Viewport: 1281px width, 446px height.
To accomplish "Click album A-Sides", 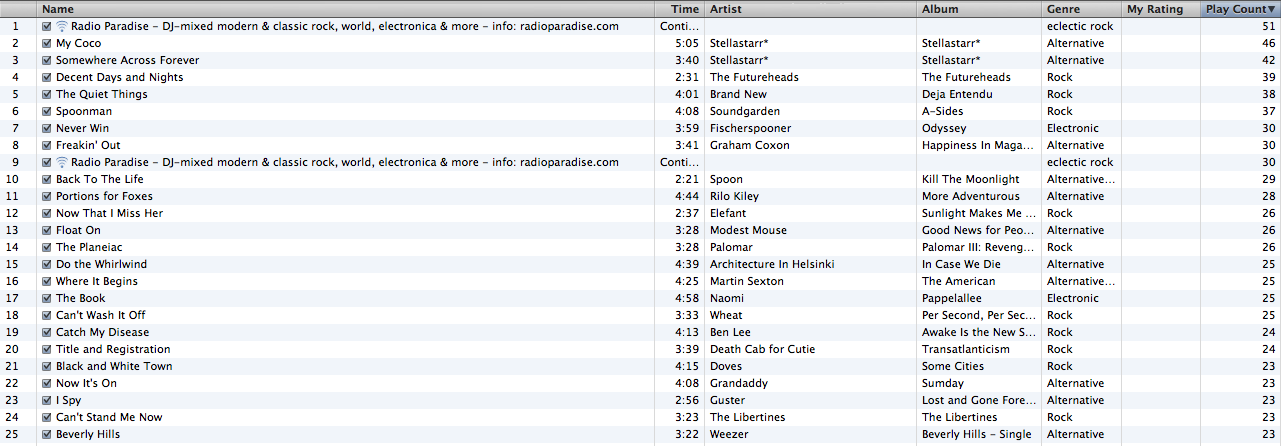I will [x=943, y=112].
